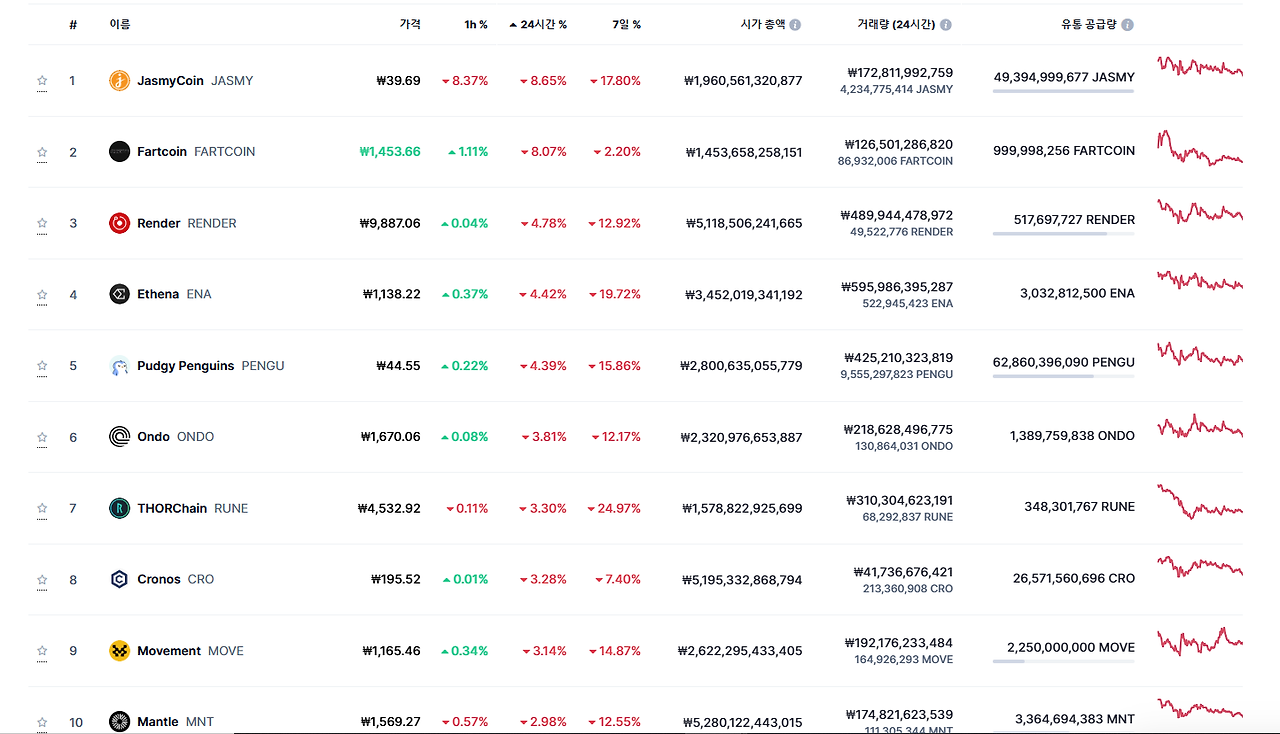The image size is (1280, 734).
Task: Click the Movement yellow logo icon
Action: coord(119,651)
